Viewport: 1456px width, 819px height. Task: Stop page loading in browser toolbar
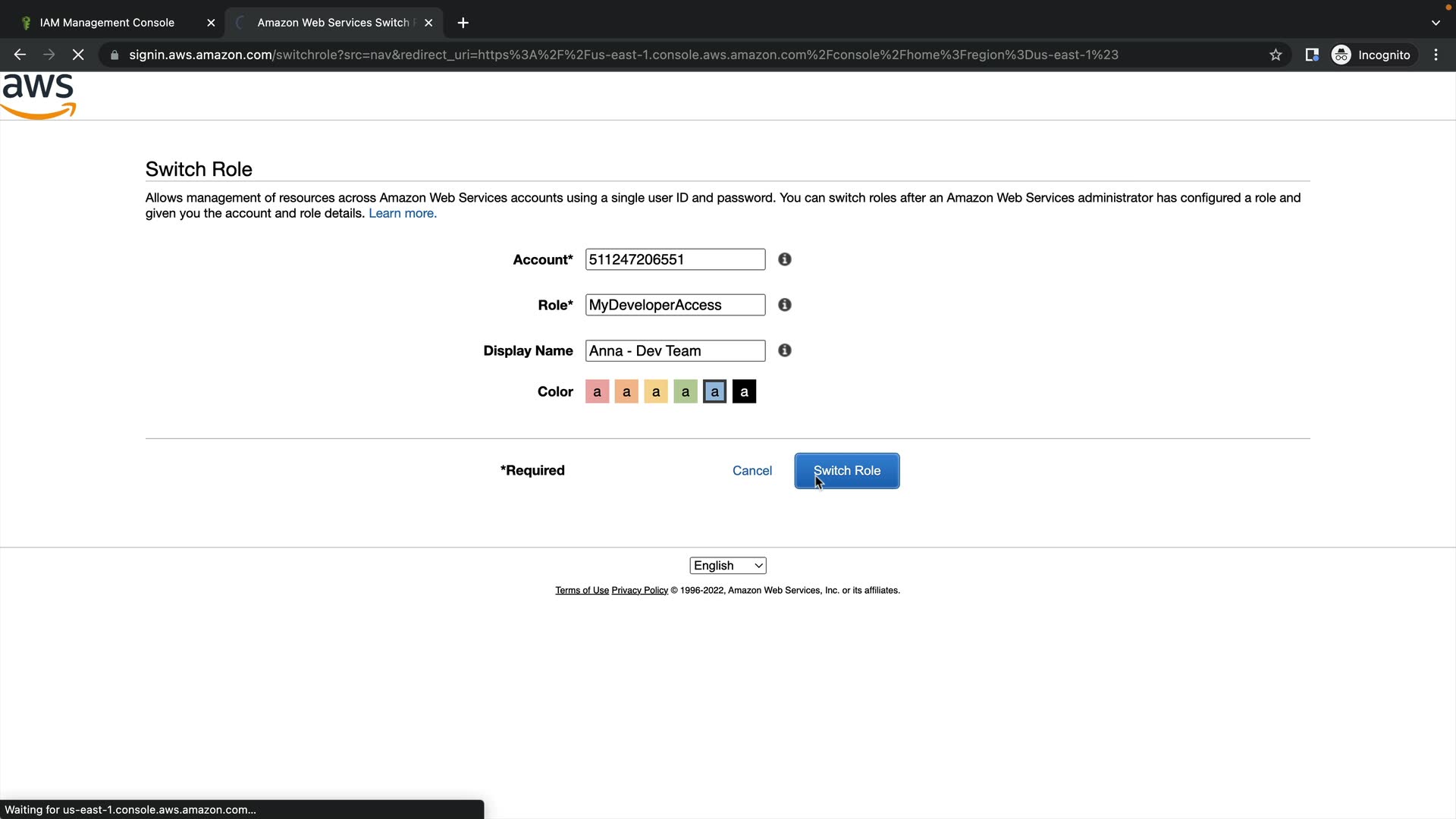[x=78, y=55]
